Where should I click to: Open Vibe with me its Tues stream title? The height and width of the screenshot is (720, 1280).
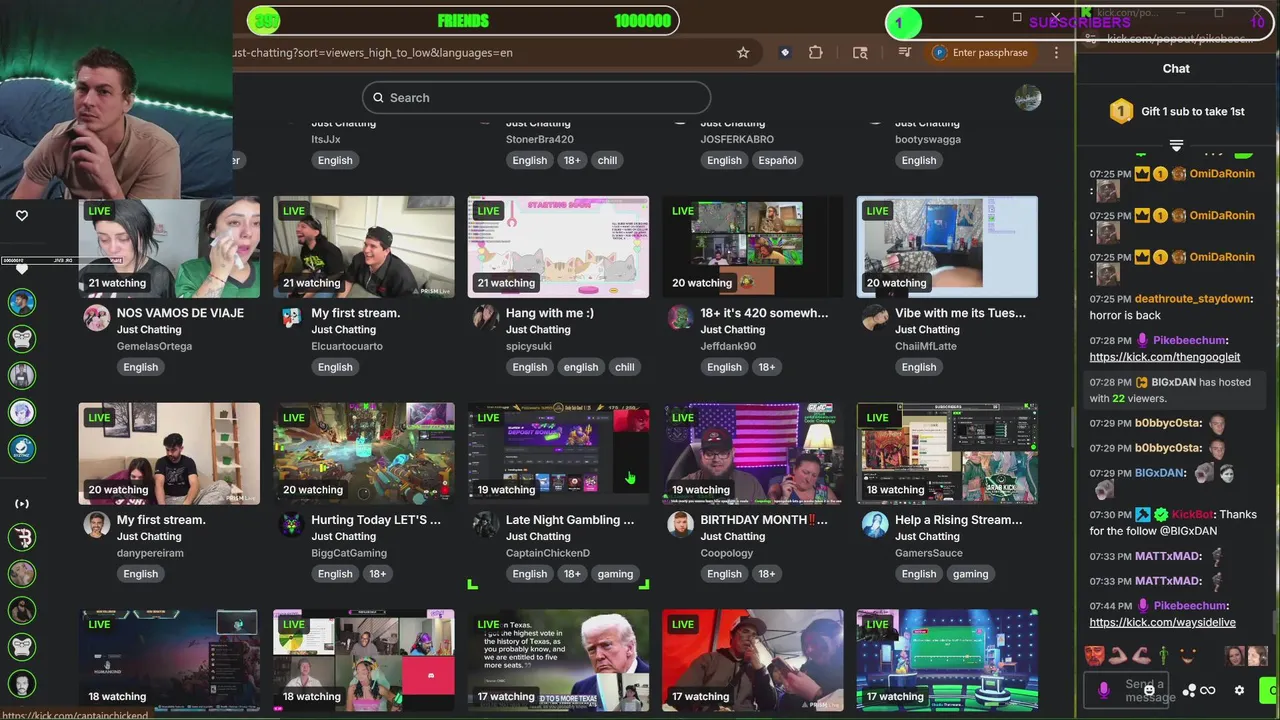tap(960, 313)
